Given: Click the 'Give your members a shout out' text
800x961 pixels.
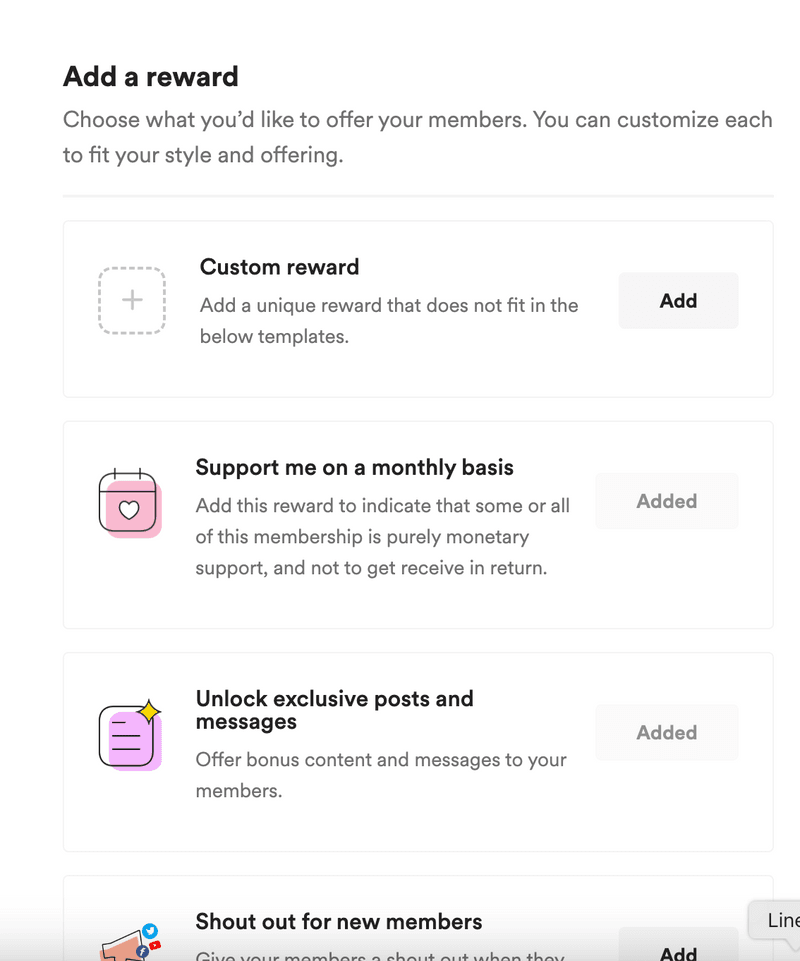Looking at the screenshot, I should tap(380, 955).
